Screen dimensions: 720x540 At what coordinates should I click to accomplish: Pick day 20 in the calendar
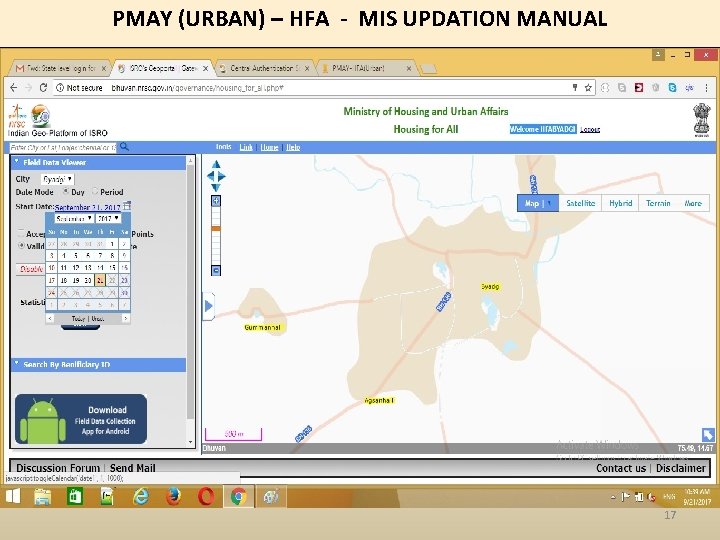tap(88, 280)
